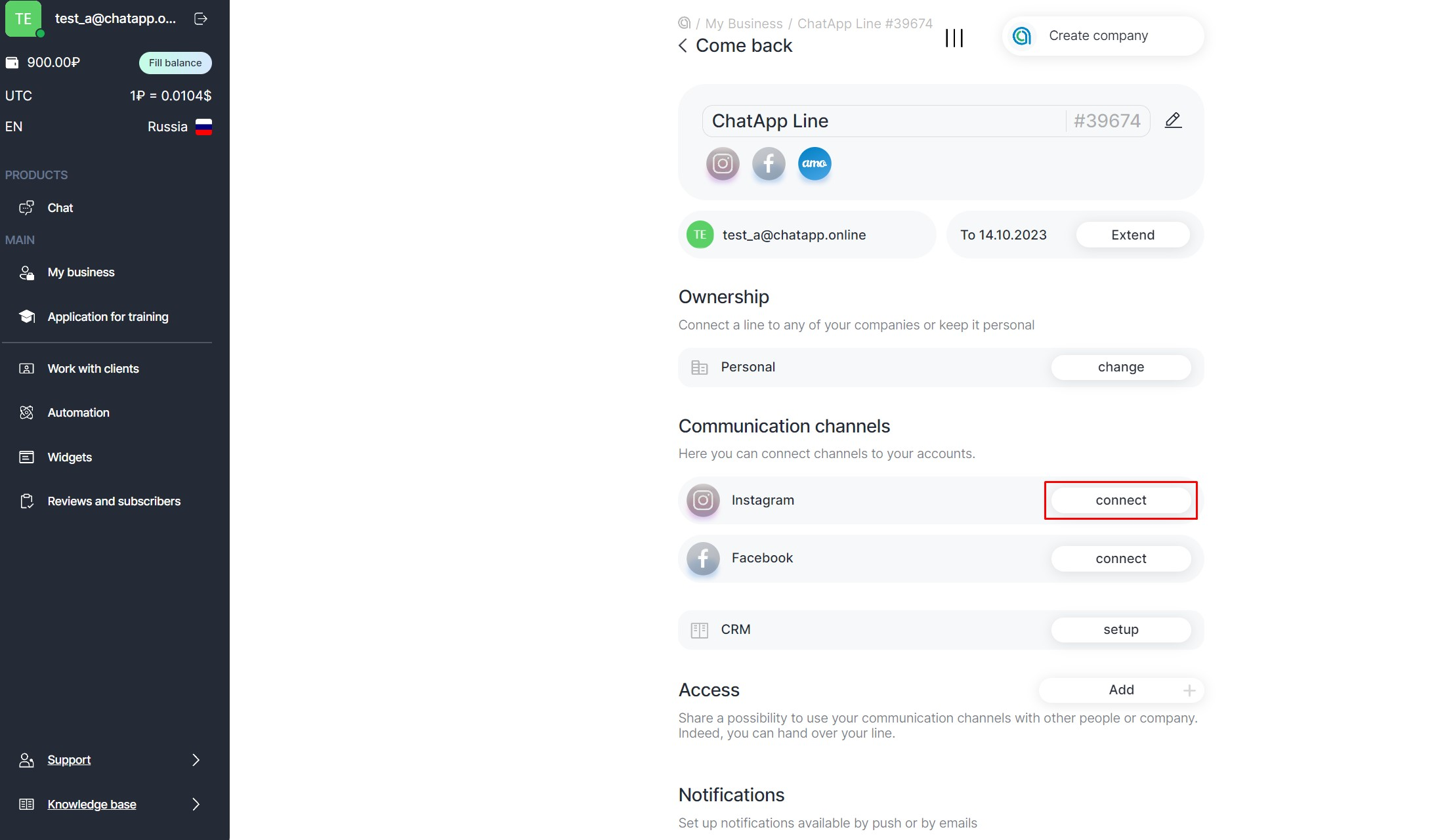This screenshot has height=840, width=1440.
Task: Click the My Business breadcrumb link
Action: click(x=744, y=24)
